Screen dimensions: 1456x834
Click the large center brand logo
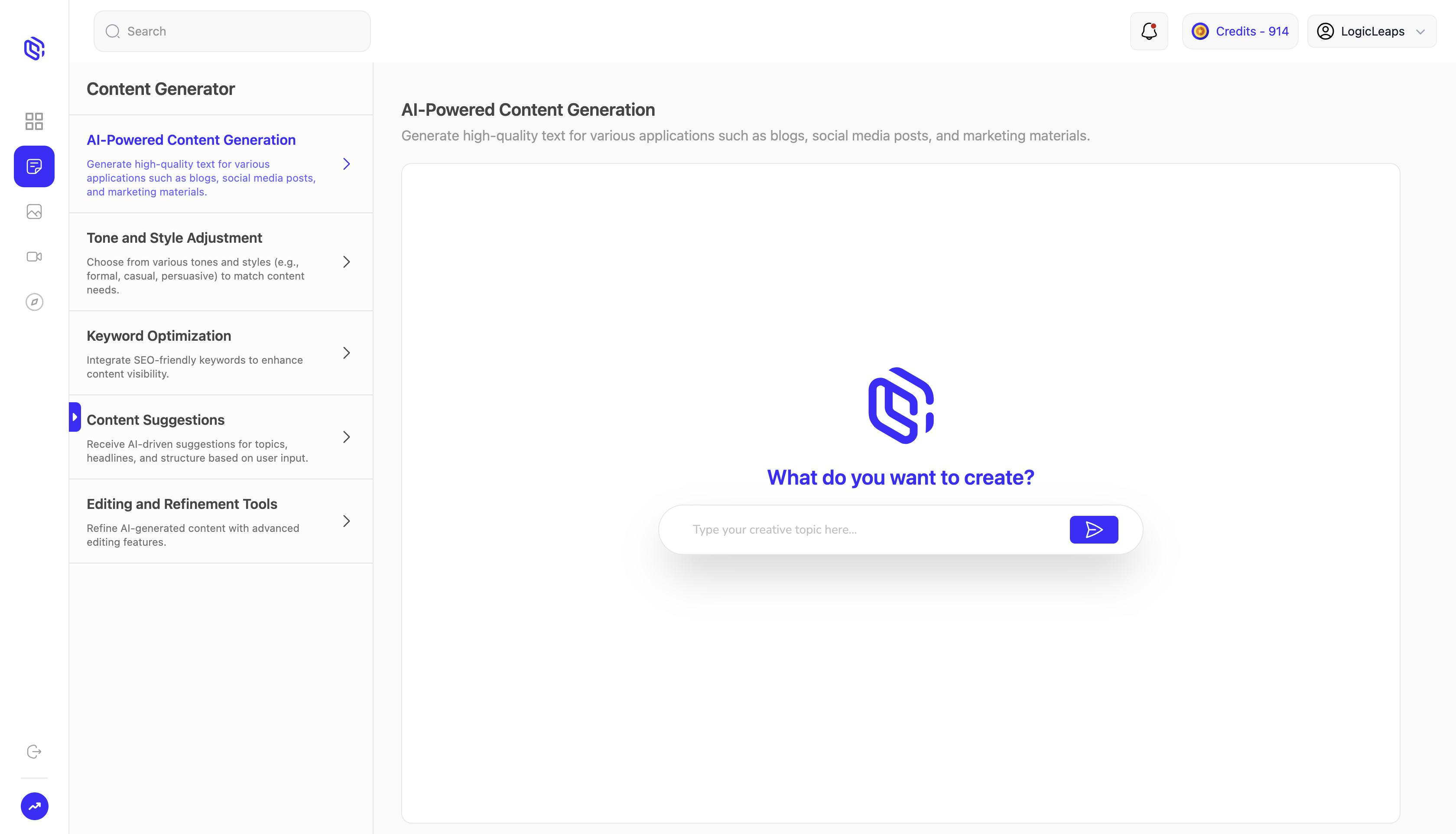(900, 406)
